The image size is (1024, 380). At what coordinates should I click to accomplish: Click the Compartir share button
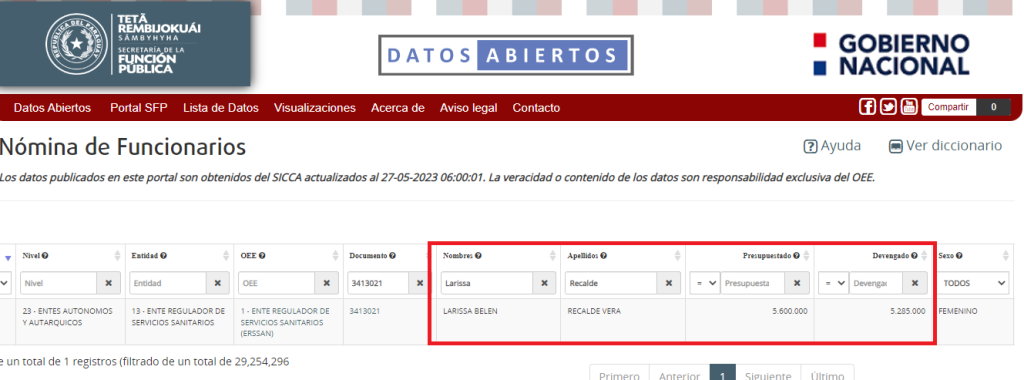(x=948, y=107)
